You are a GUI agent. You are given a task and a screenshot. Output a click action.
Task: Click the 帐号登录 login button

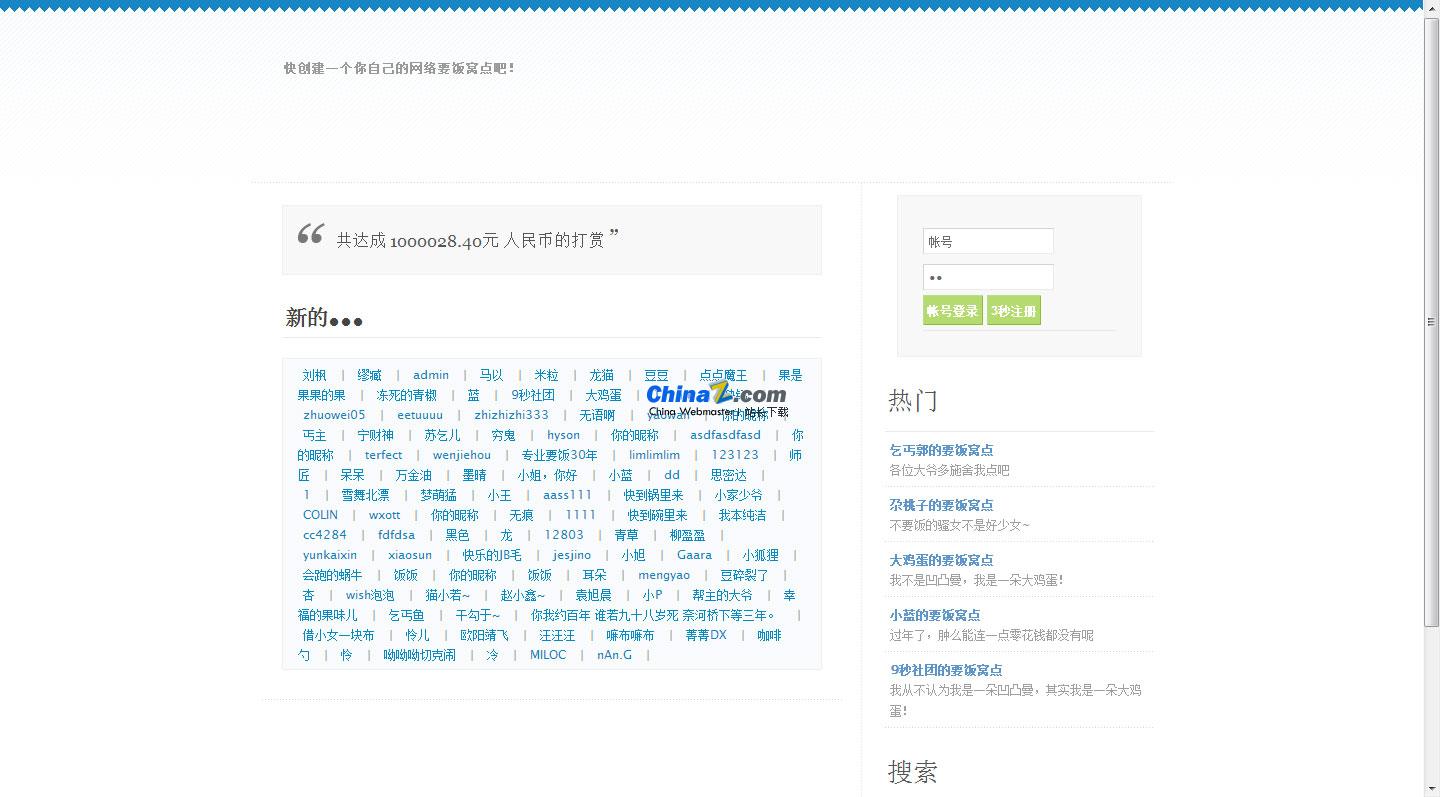(952, 311)
